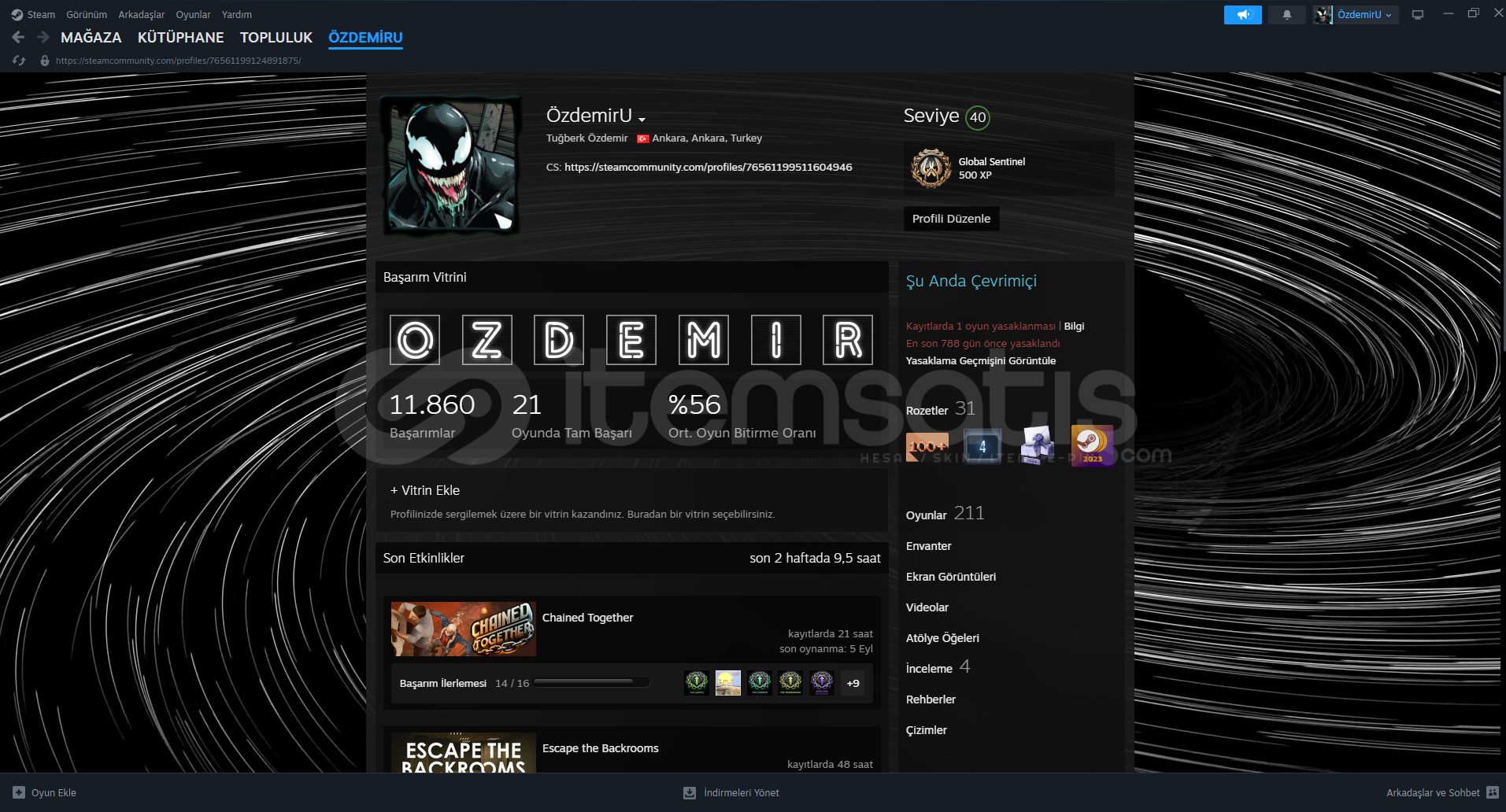1506x812 pixels.
Task: Click the profile URL address field
Action: pyautogui.click(x=179, y=61)
